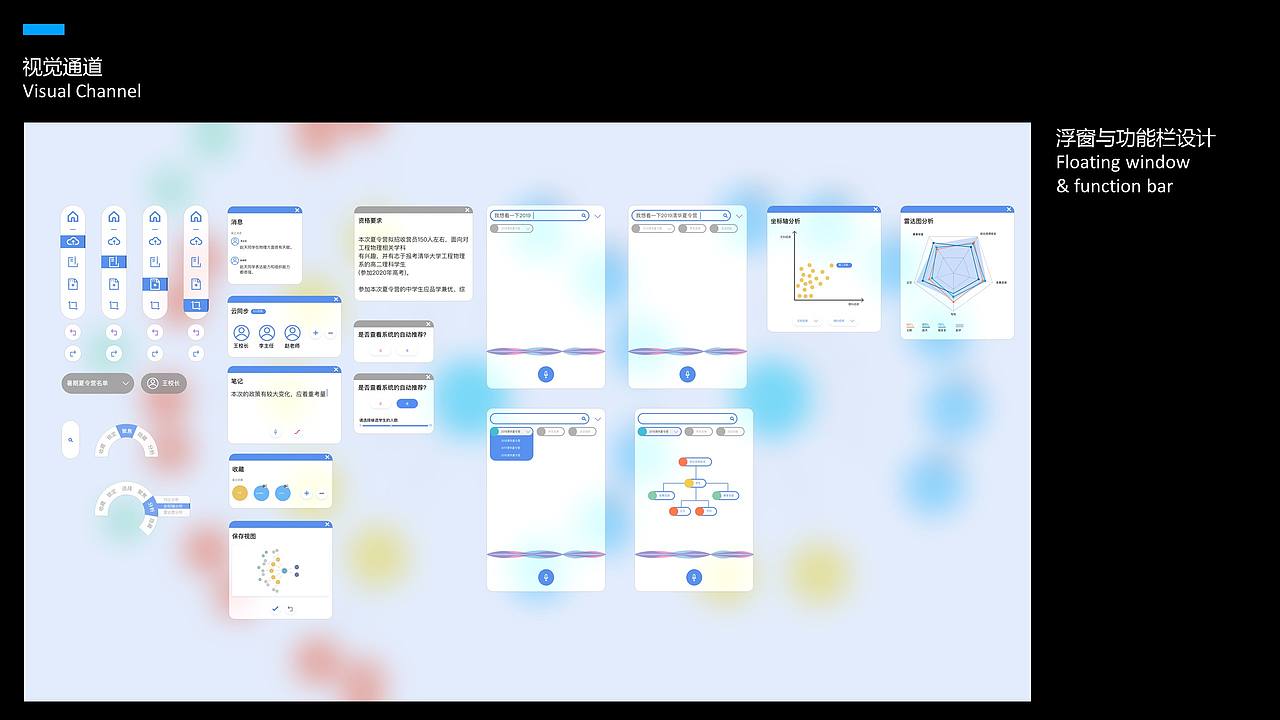Click plus button in 收藏 window

click(306, 493)
